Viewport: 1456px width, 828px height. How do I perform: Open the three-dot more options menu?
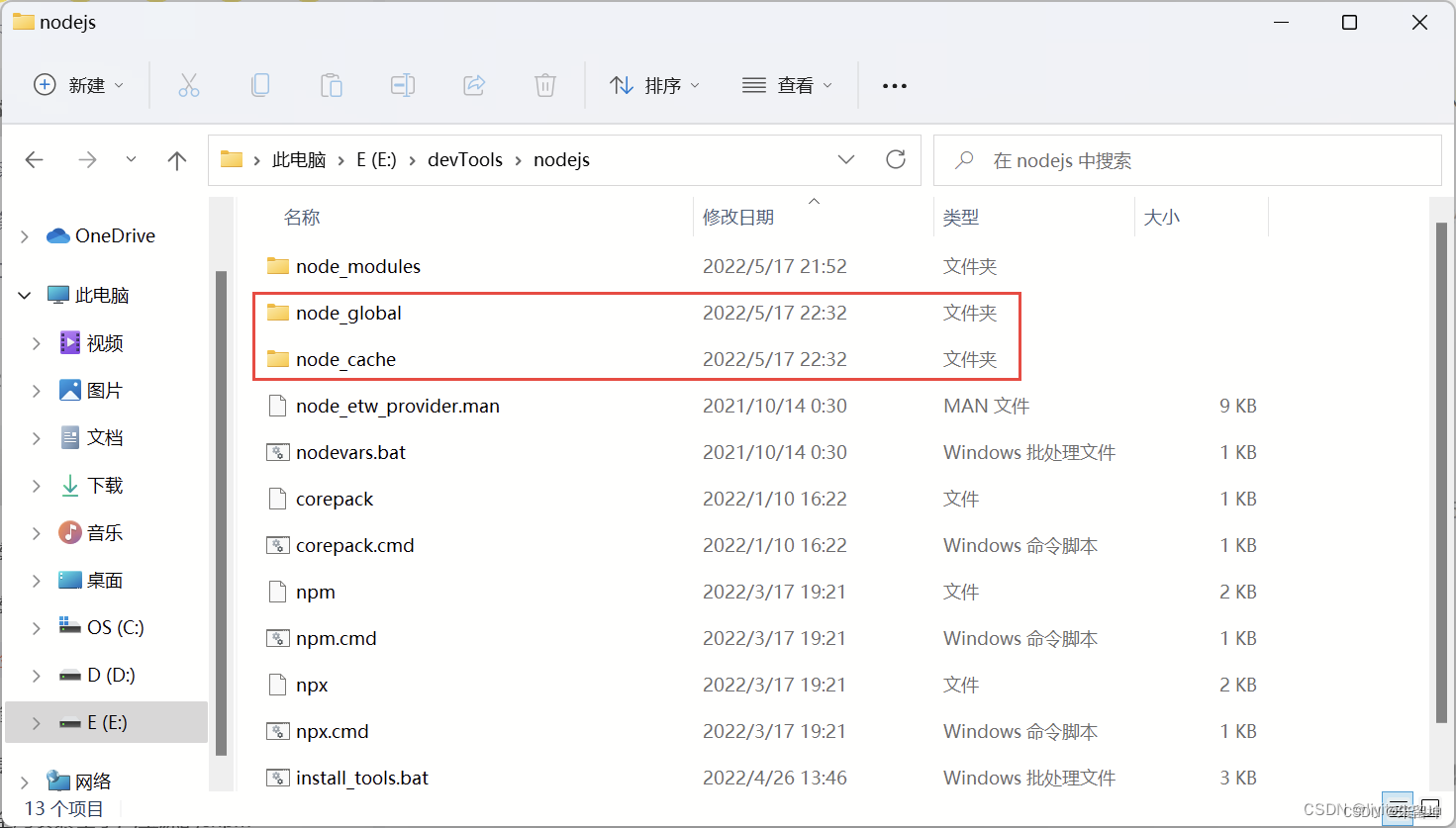[895, 86]
